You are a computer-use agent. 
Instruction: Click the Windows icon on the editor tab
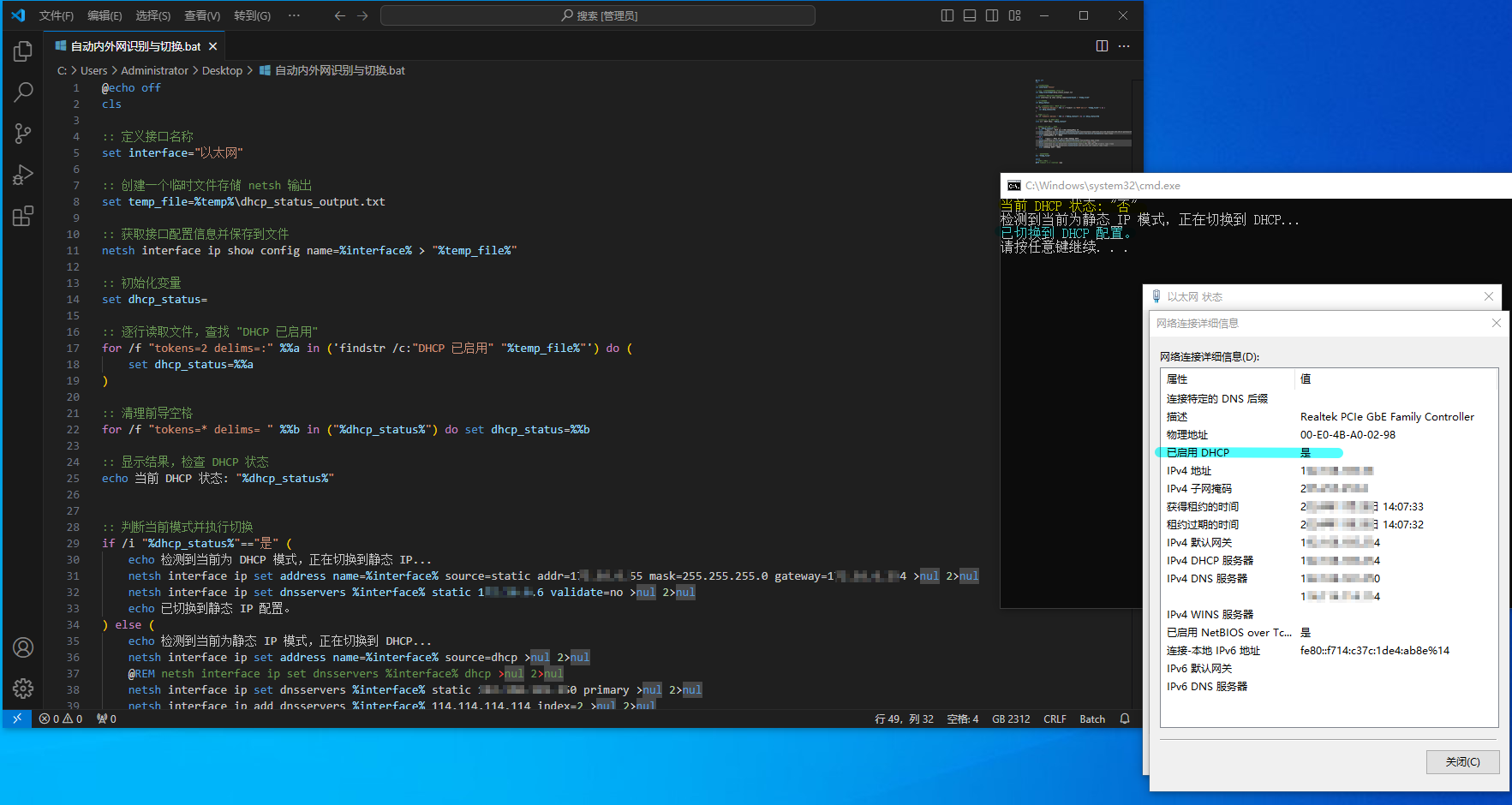coord(61,46)
